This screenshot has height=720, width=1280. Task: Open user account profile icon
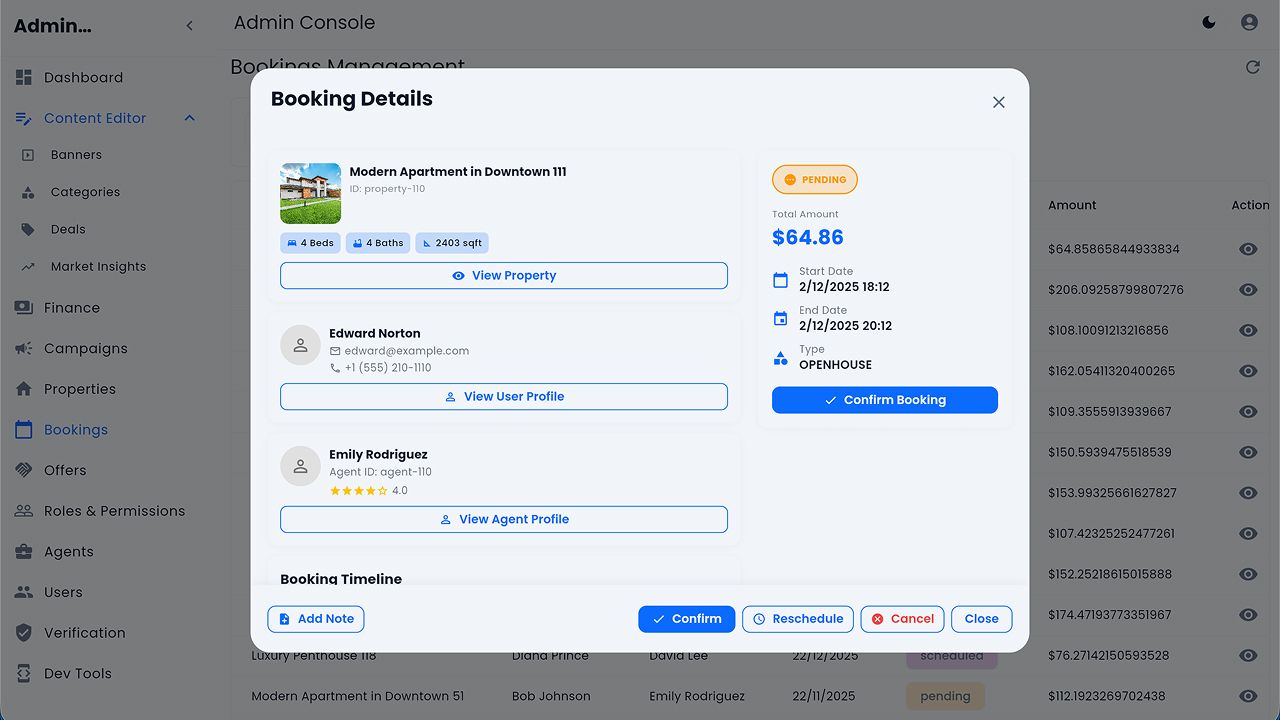1249,22
